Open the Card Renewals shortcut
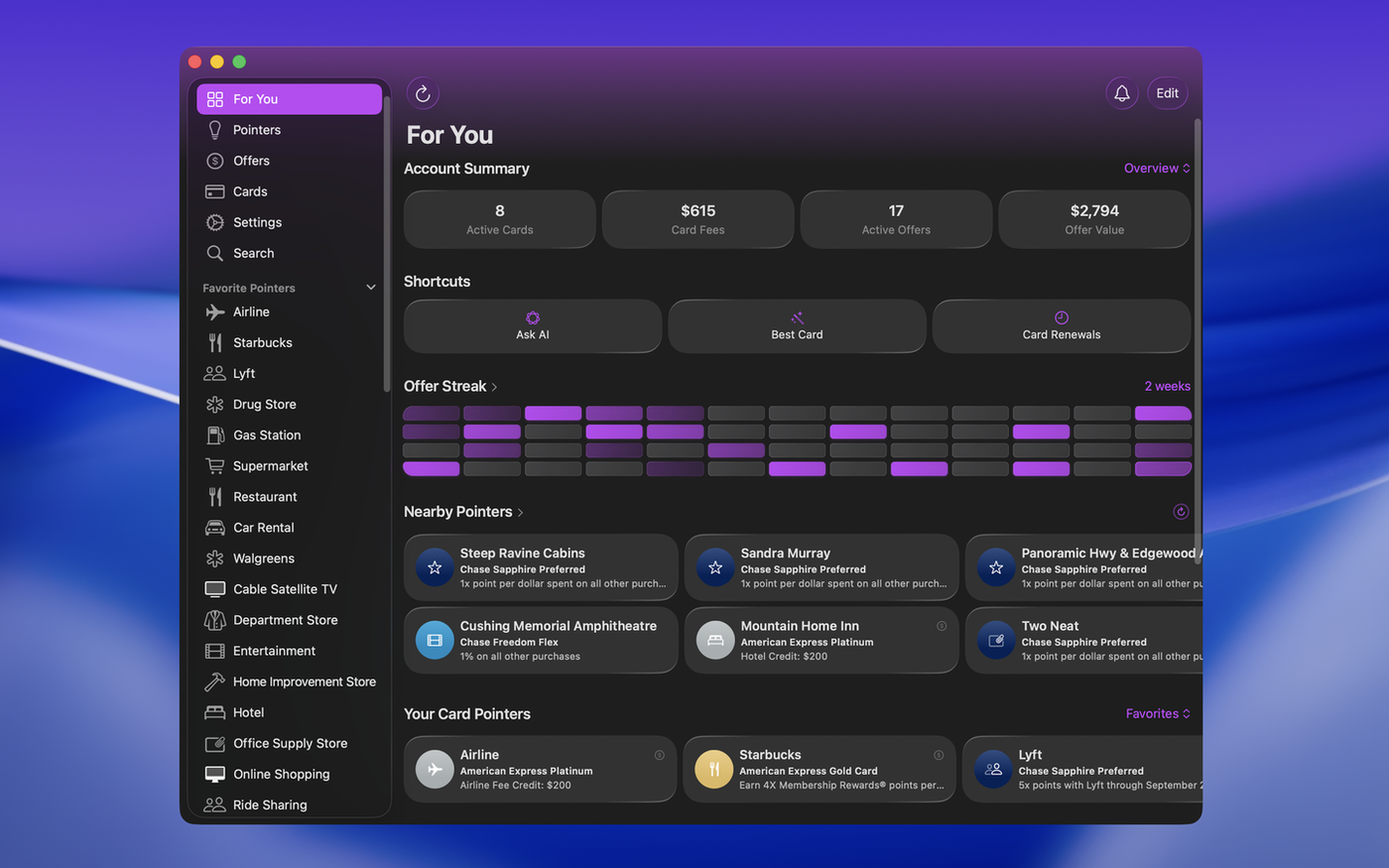Viewport: 1389px width, 868px height. (1061, 326)
